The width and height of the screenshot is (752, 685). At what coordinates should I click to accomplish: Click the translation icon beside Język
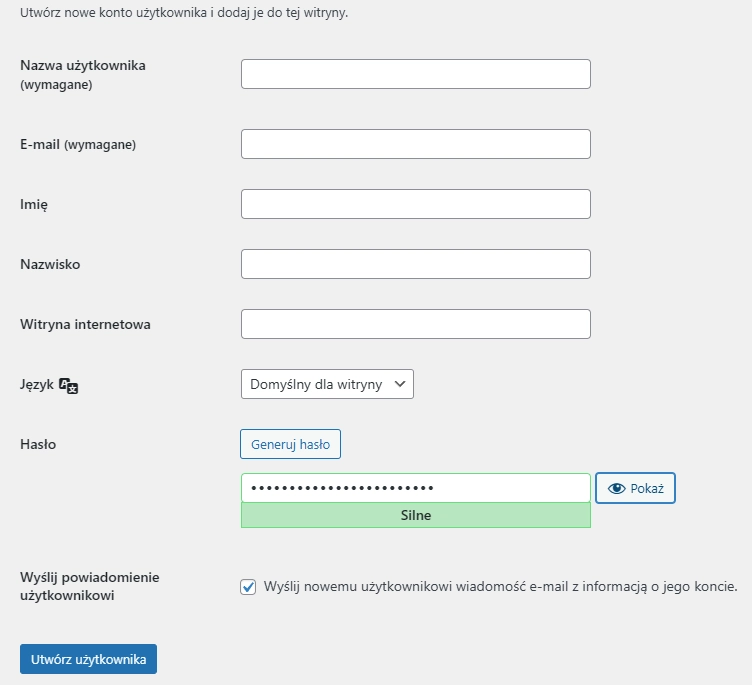pos(69,386)
